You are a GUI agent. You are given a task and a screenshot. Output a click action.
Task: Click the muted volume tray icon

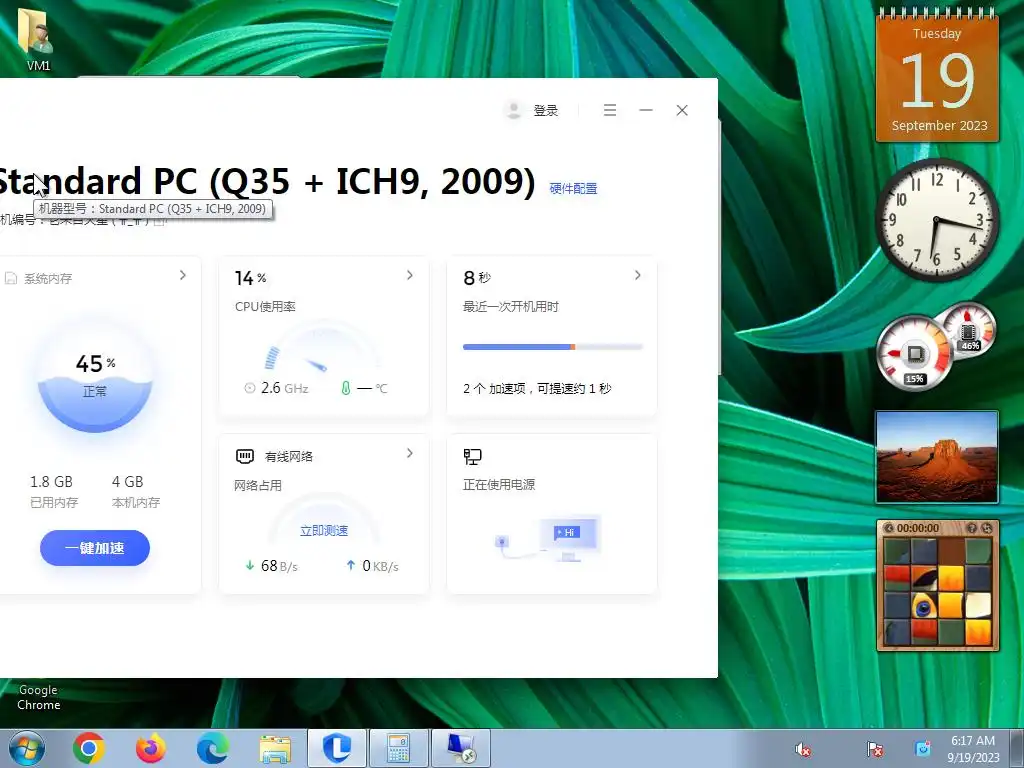[803, 749]
